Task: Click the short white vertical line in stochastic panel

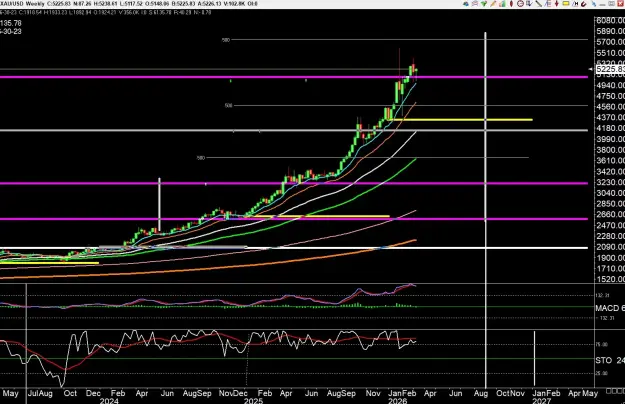Action: (535, 358)
